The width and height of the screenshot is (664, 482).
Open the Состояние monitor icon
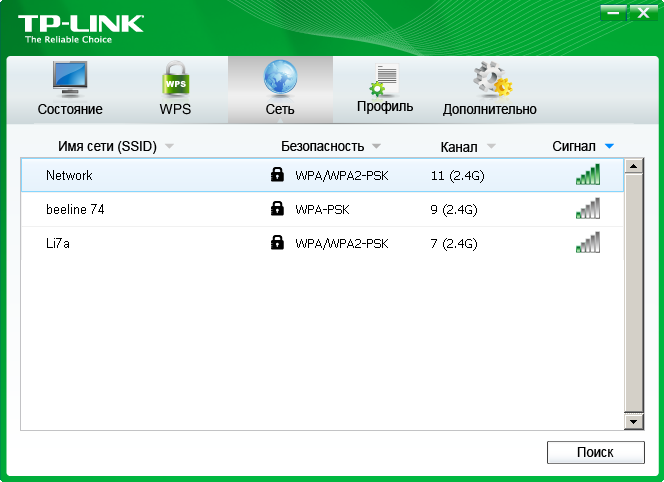coord(70,80)
